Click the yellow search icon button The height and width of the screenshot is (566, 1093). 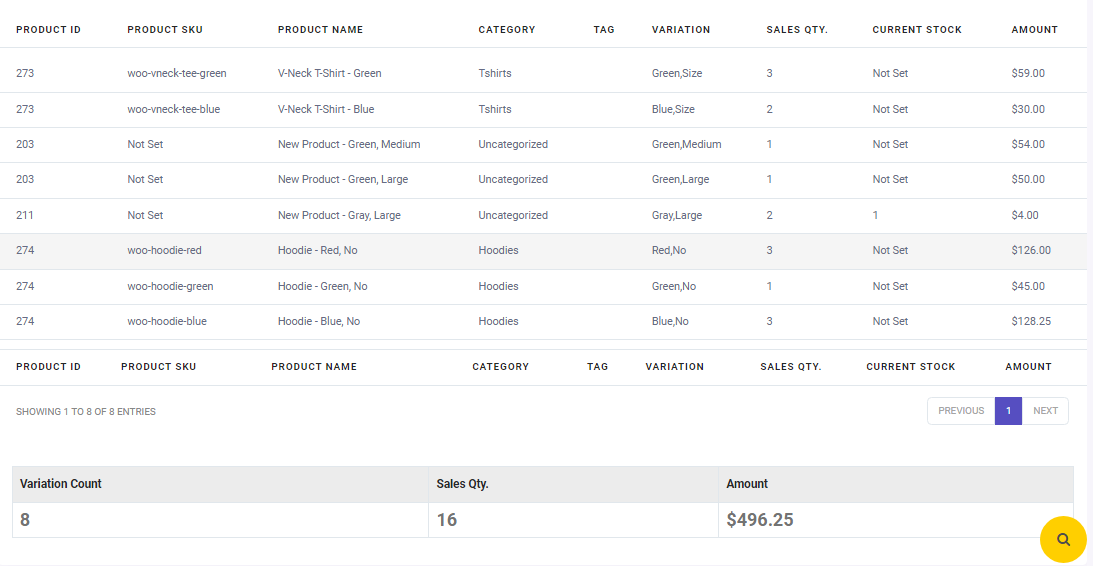(x=1063, y=540)
